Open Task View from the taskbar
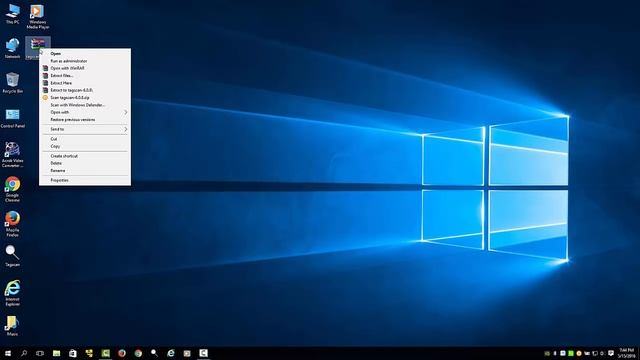This screenshot has height=360, width=640. coord(40,353)
